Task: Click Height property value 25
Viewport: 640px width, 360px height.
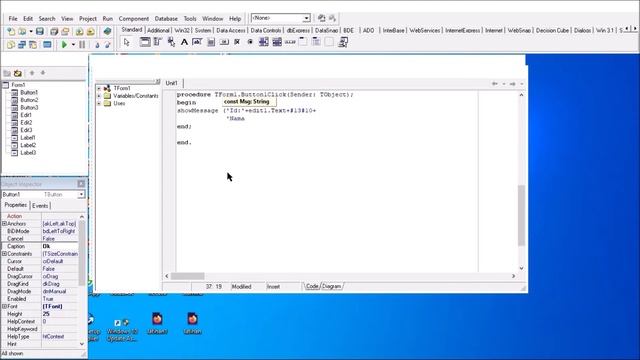Action: point(60,314)
